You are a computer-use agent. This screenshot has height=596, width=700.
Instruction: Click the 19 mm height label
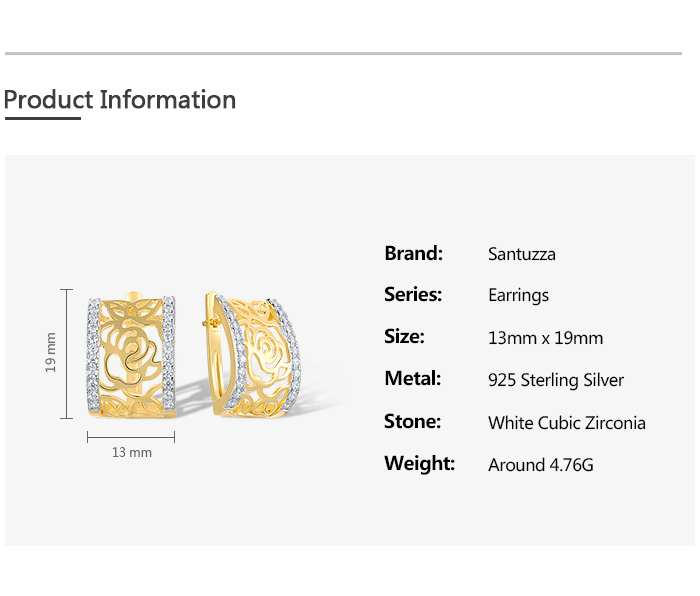pos(50,353)
